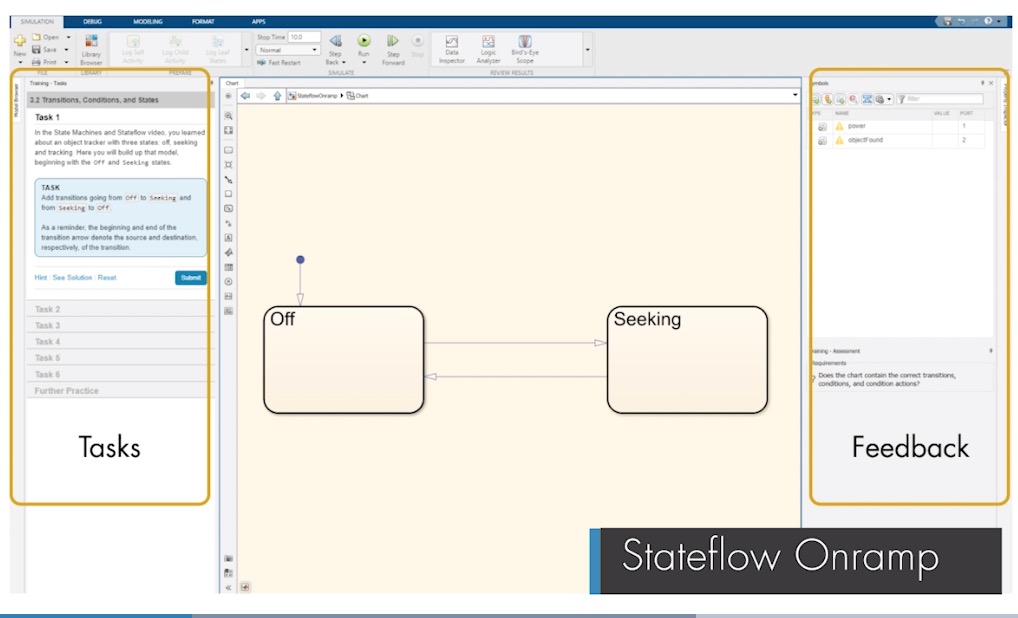Expand the Run button dropdown arrow
1018x618 pixels.
[364, 62]
